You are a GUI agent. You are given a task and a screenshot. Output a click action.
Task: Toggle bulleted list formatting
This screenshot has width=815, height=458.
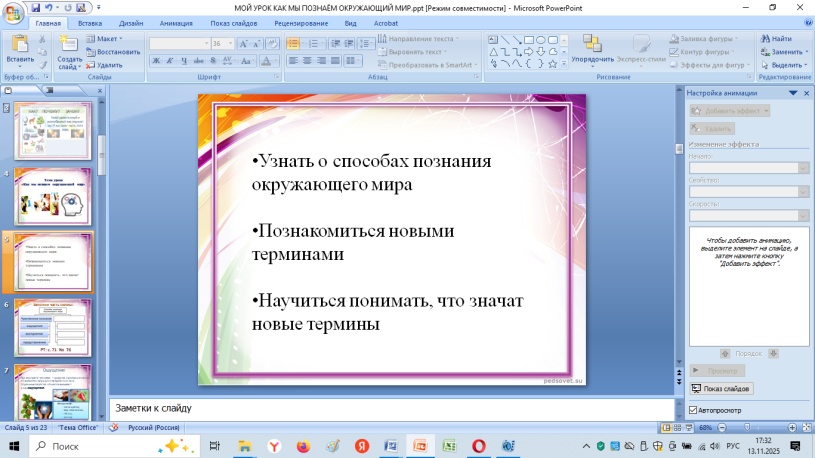pos(294,44)
